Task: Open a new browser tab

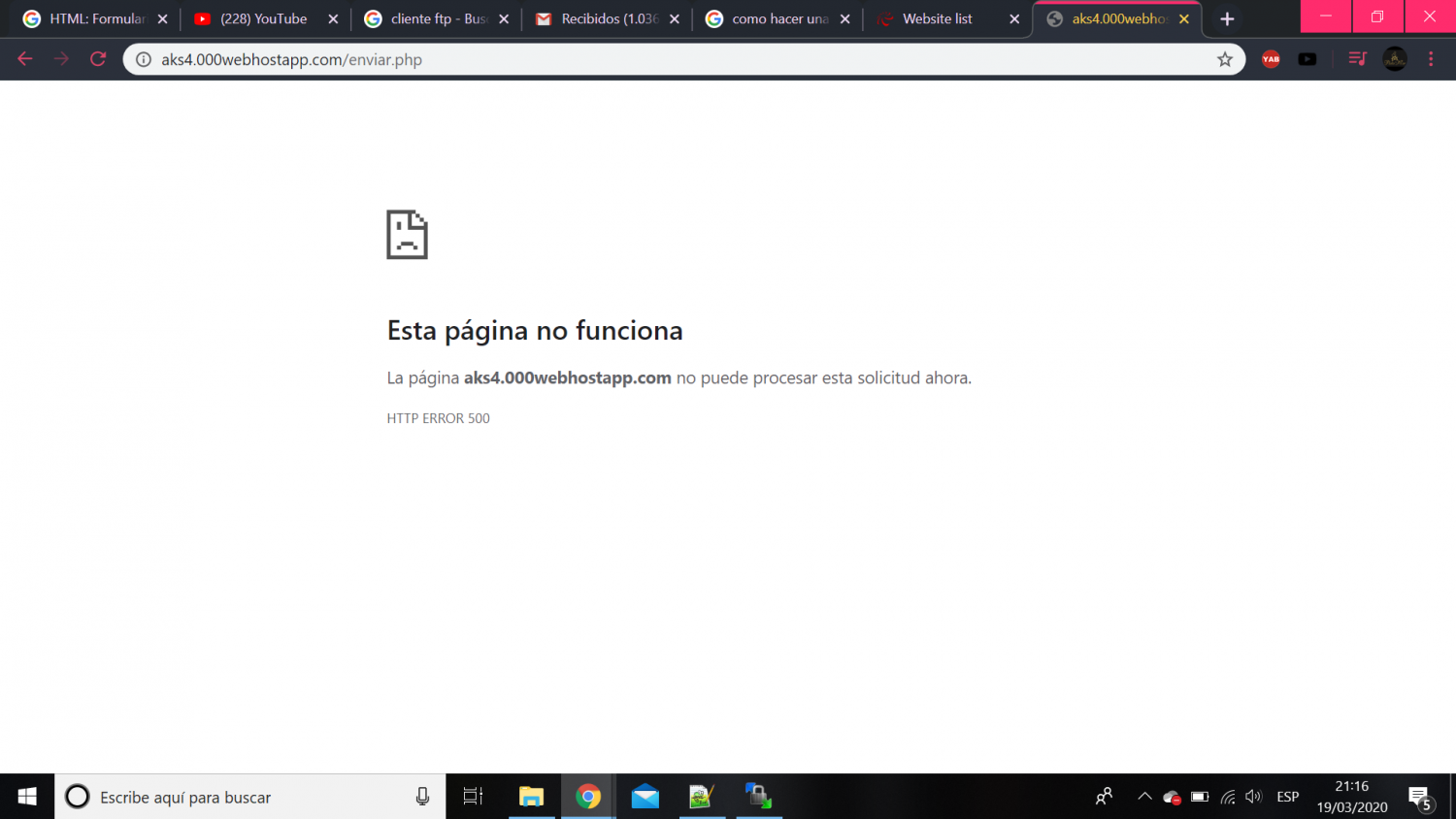Action: tap(1227, 18)
